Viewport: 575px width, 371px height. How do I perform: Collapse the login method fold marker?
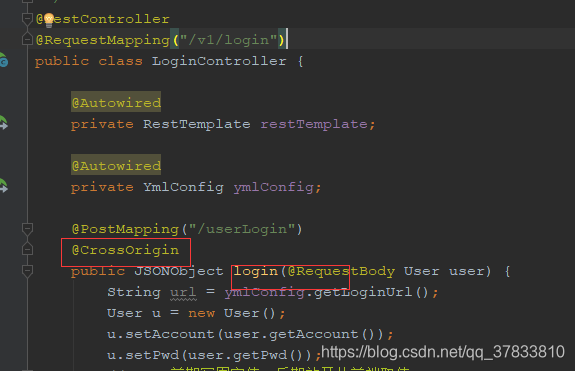tap(27, 271)
